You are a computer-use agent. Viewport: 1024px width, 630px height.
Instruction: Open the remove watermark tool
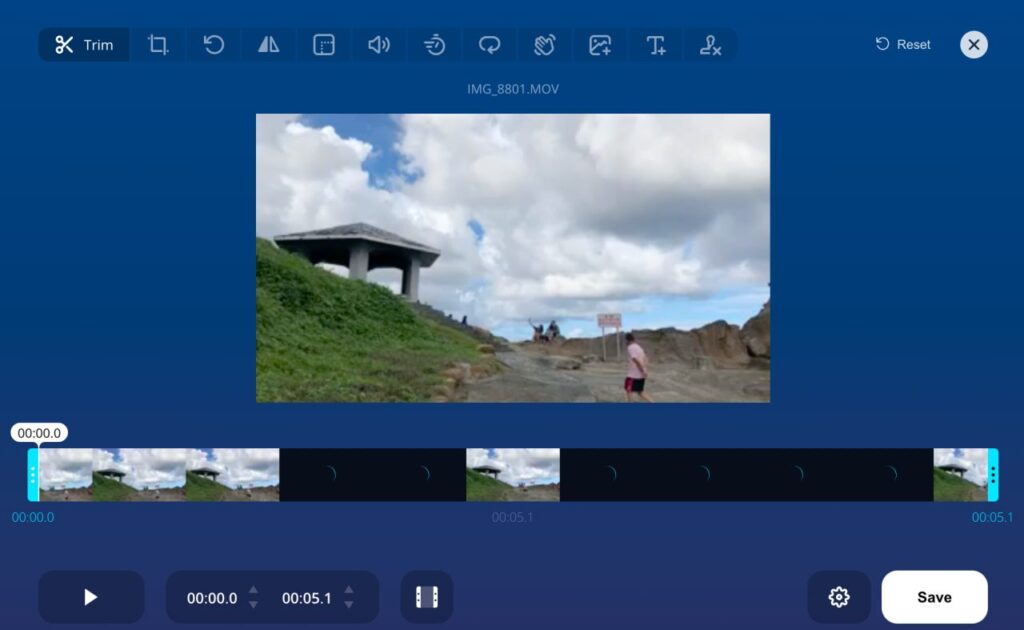710,44
